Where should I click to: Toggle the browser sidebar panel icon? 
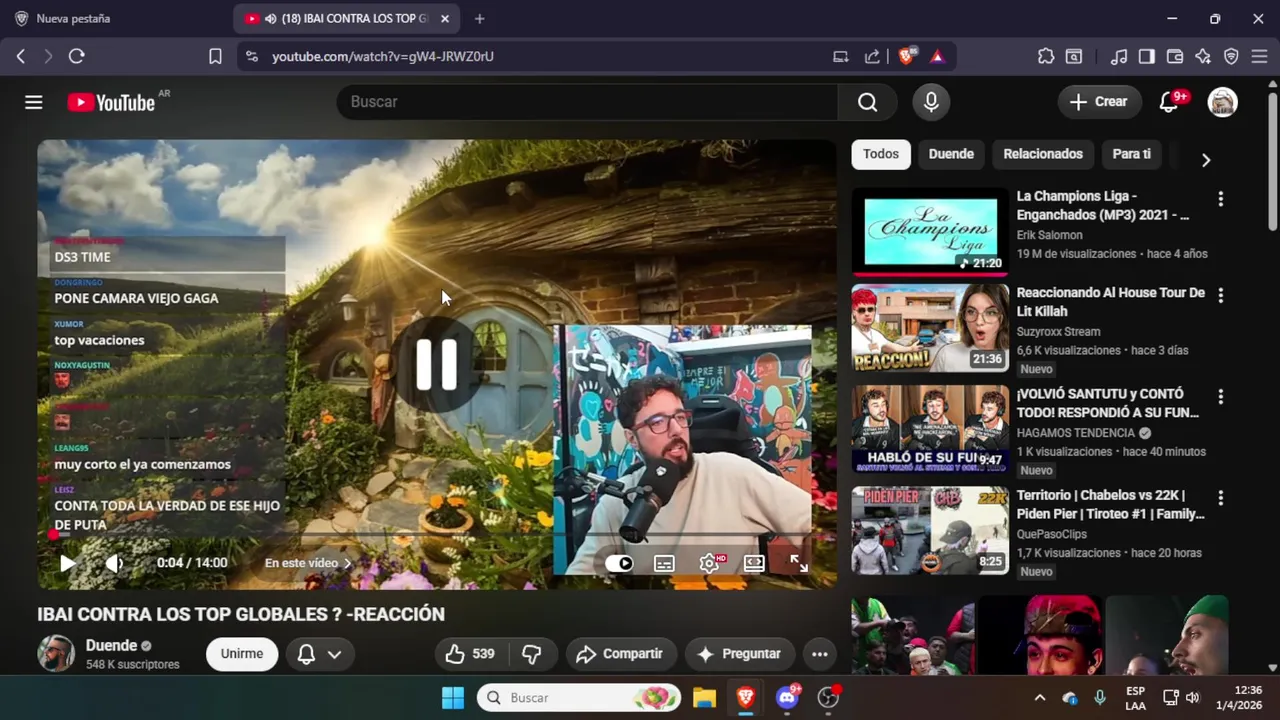click(1147, 57)
